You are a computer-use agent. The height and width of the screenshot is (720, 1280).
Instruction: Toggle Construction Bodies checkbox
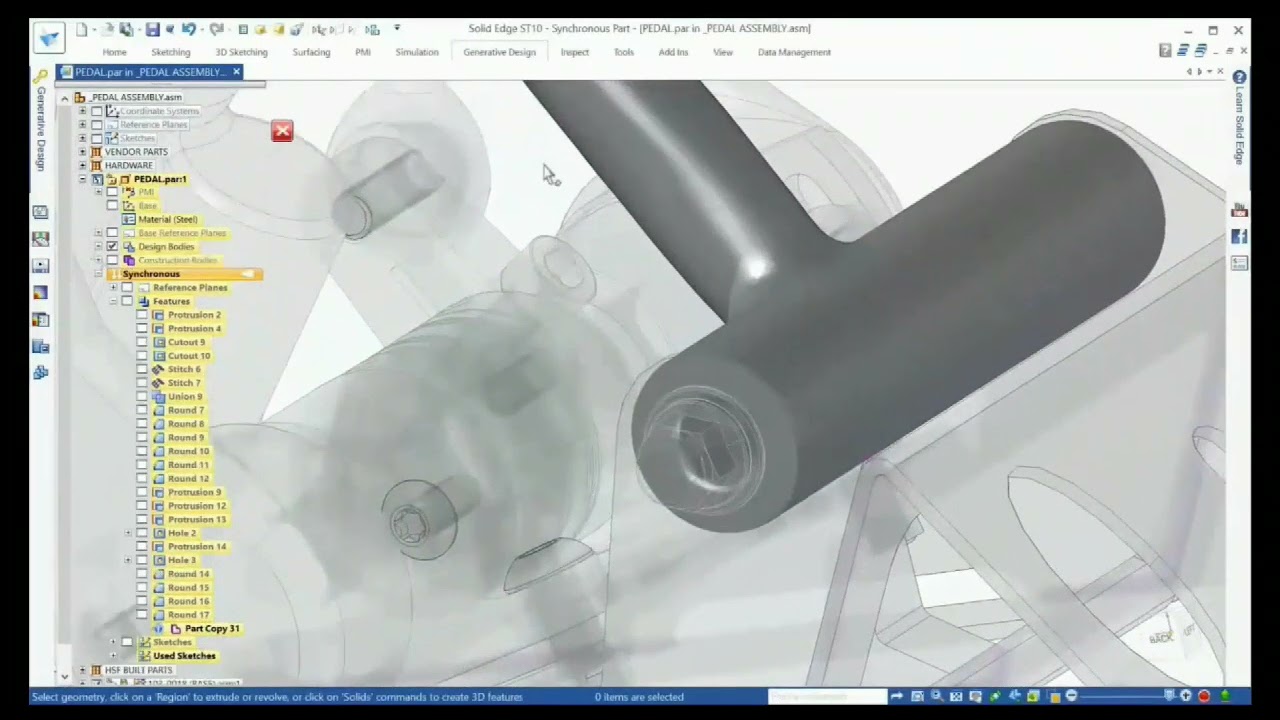click(x=112, y=260)
